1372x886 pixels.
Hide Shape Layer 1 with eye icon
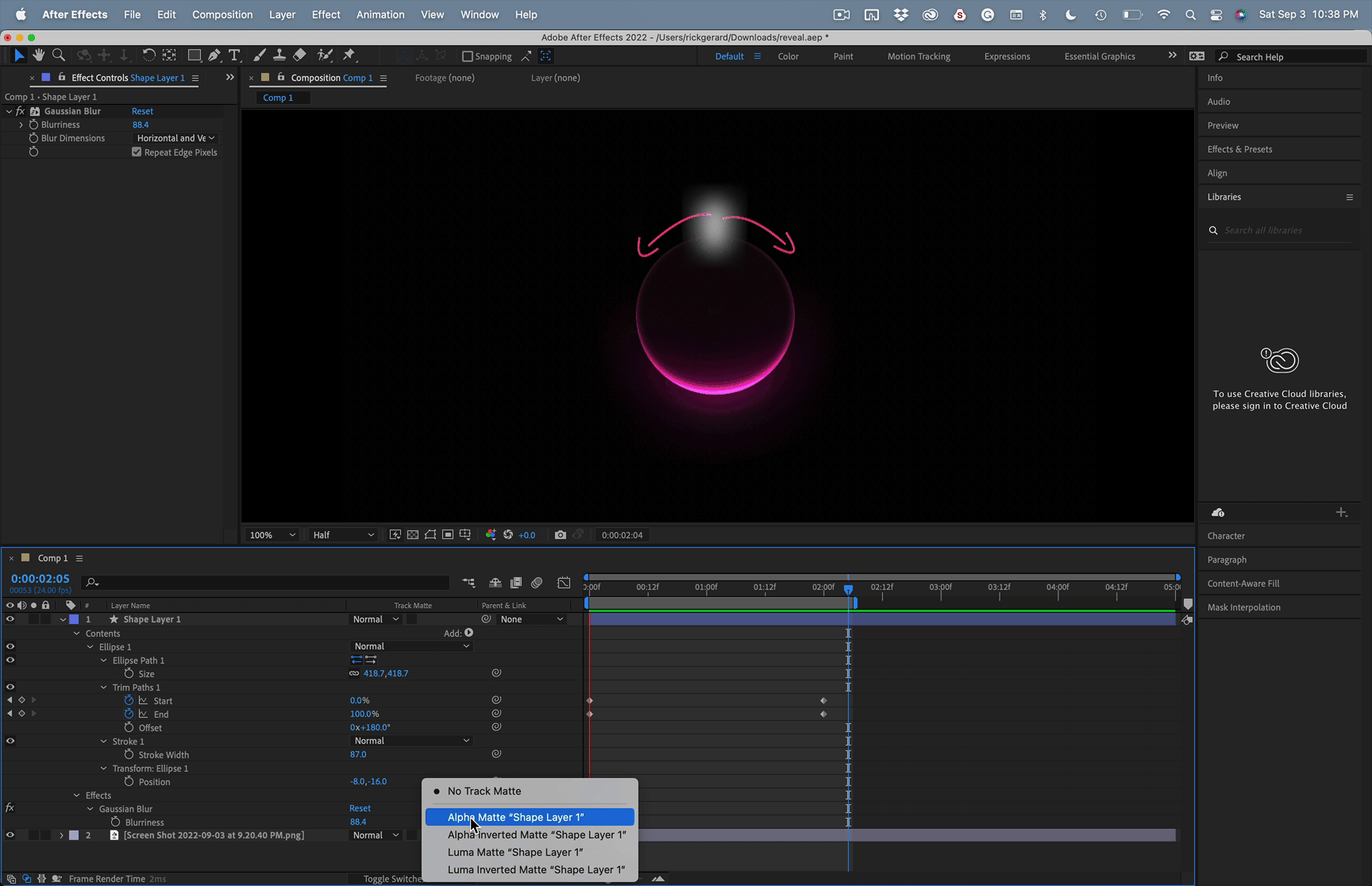tap(10, 619)
